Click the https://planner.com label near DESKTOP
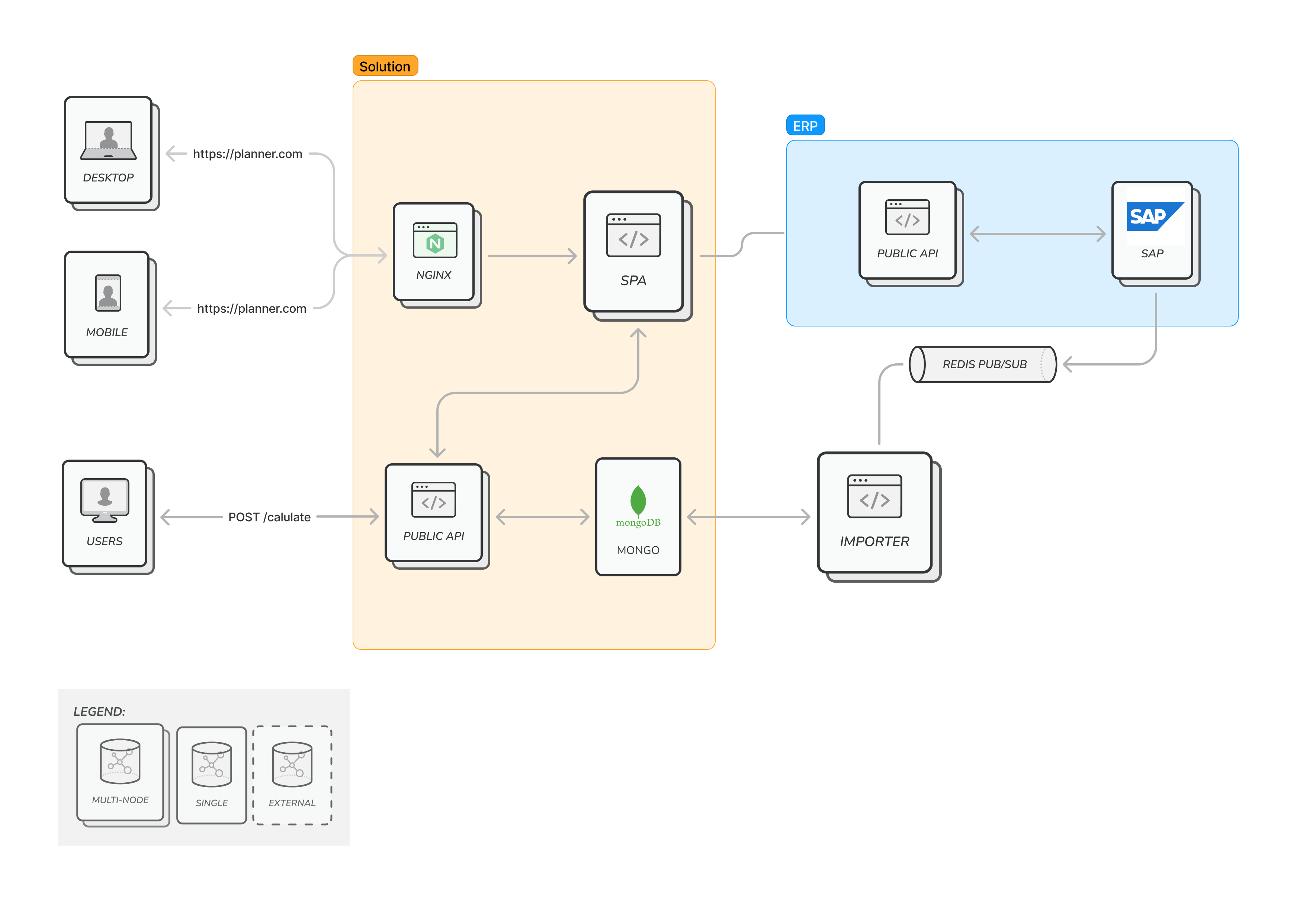This screenshot has height=911, width=1316. [x=247, y=154]
